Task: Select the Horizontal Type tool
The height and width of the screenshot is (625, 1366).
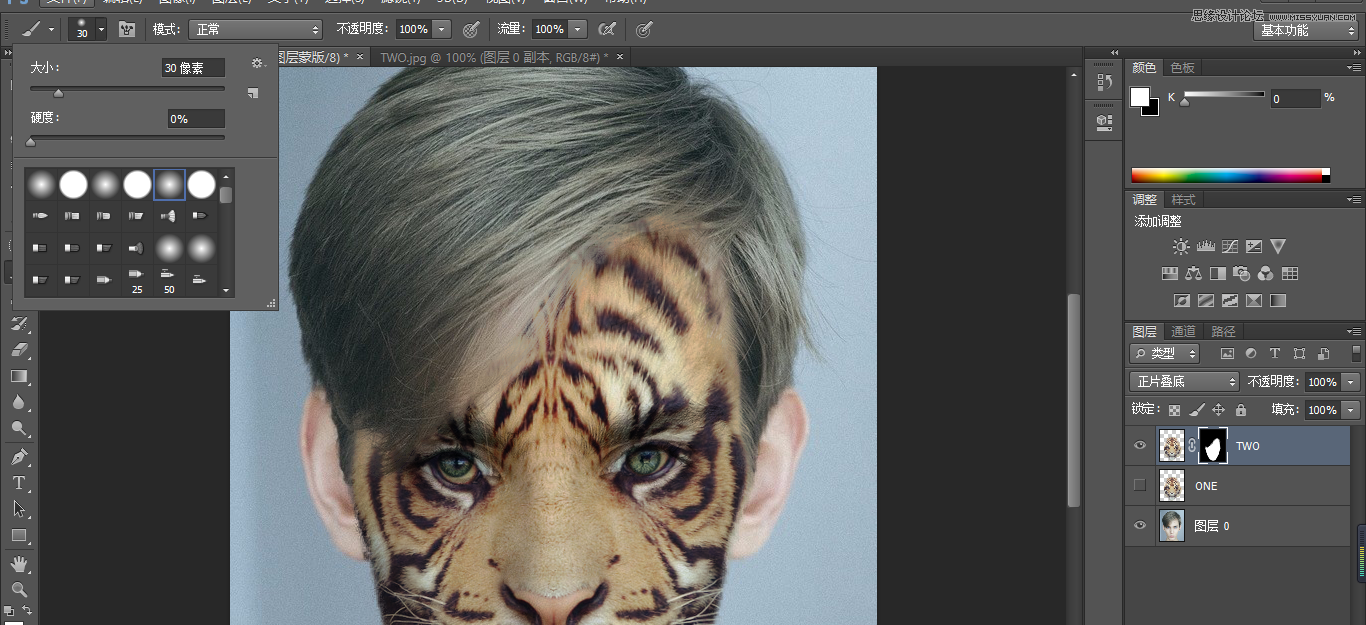Action: [x=19, y=483]
